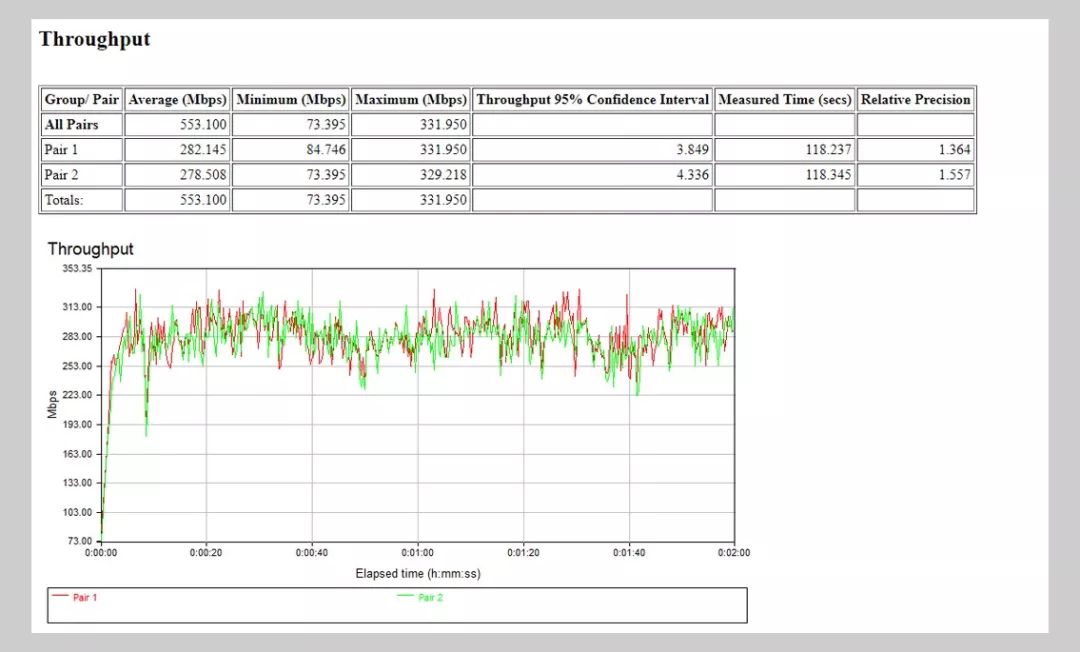Screen dimensions: 1080x652
Task: Select the Pair 2 row label in table
Action: 60,175
